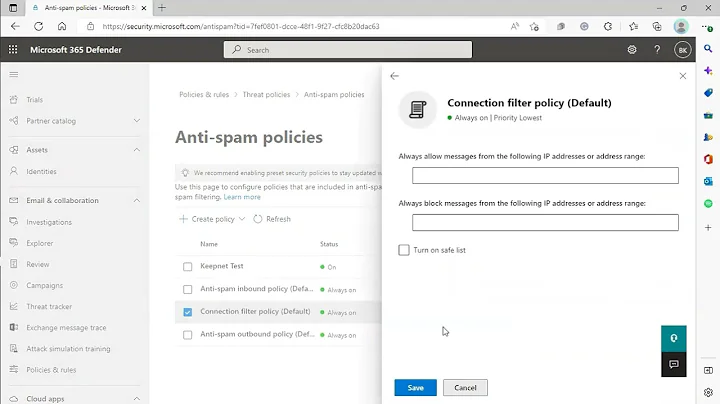Open Explorer in sidebar
This screenshot has width=720, height=404.
pyautogui.click(x=39, y=243)
